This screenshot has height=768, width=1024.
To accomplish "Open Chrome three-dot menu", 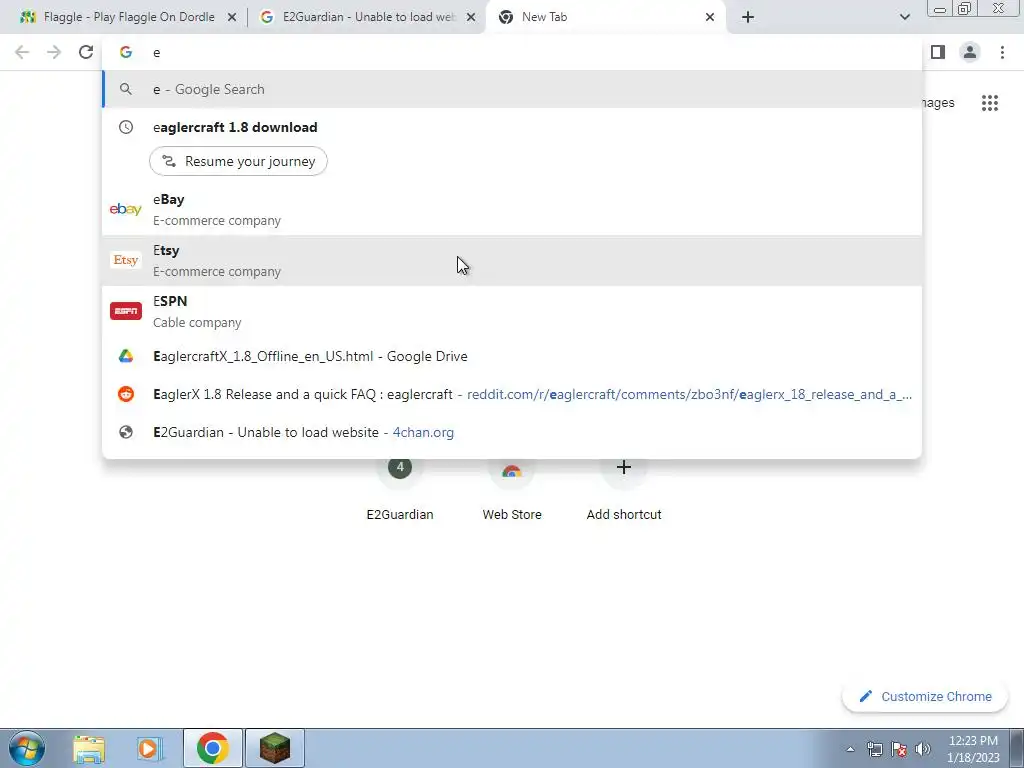I will click(1002, 52).
